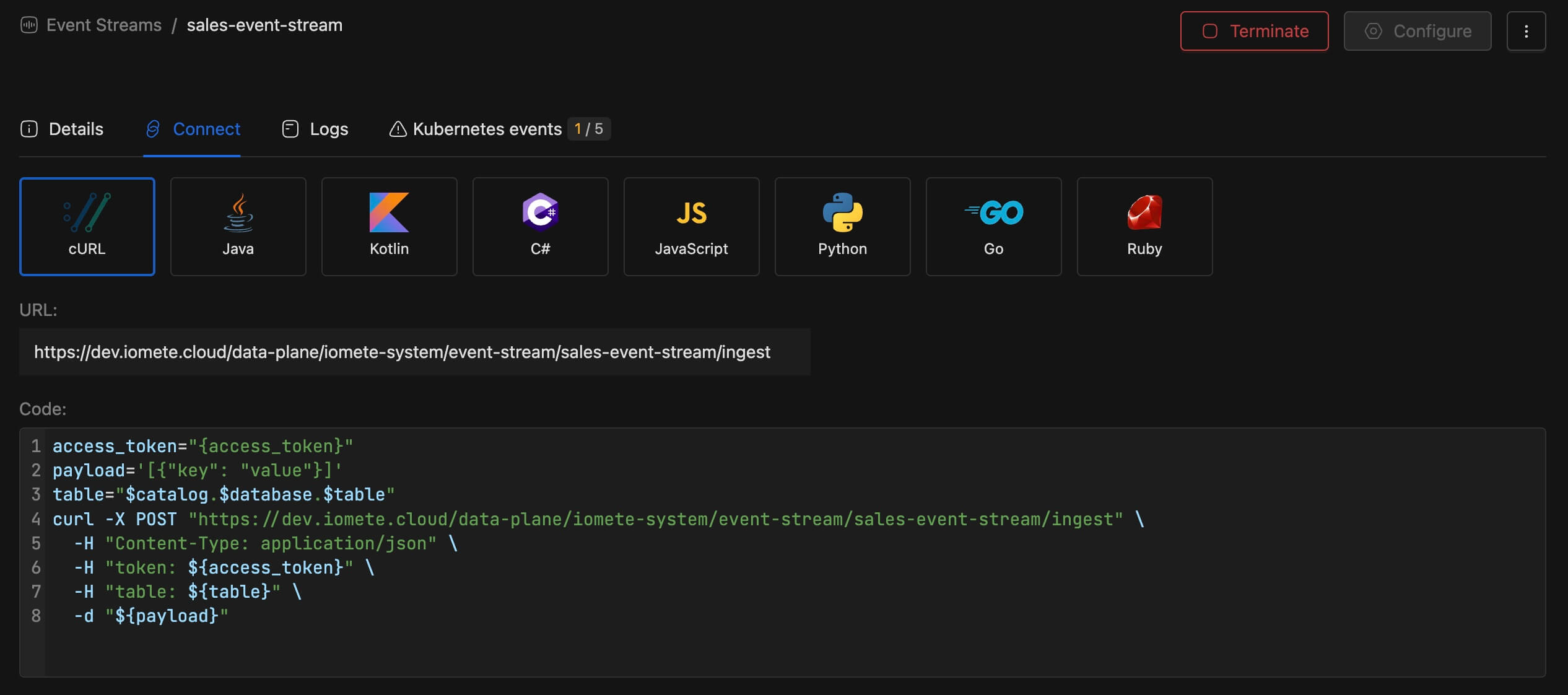Select the cURL connection option
Viewport: 1568px width, 695px height.
point(87,226)
